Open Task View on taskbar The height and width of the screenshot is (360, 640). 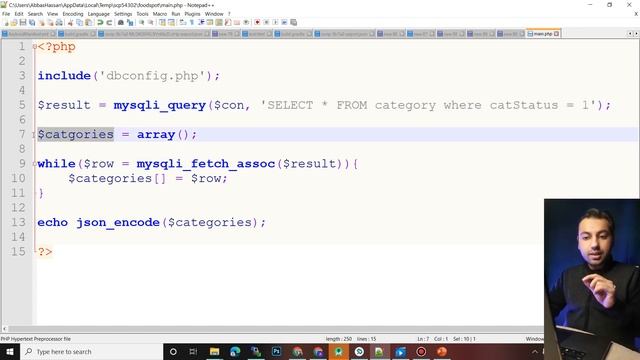(x=193, y=351)
